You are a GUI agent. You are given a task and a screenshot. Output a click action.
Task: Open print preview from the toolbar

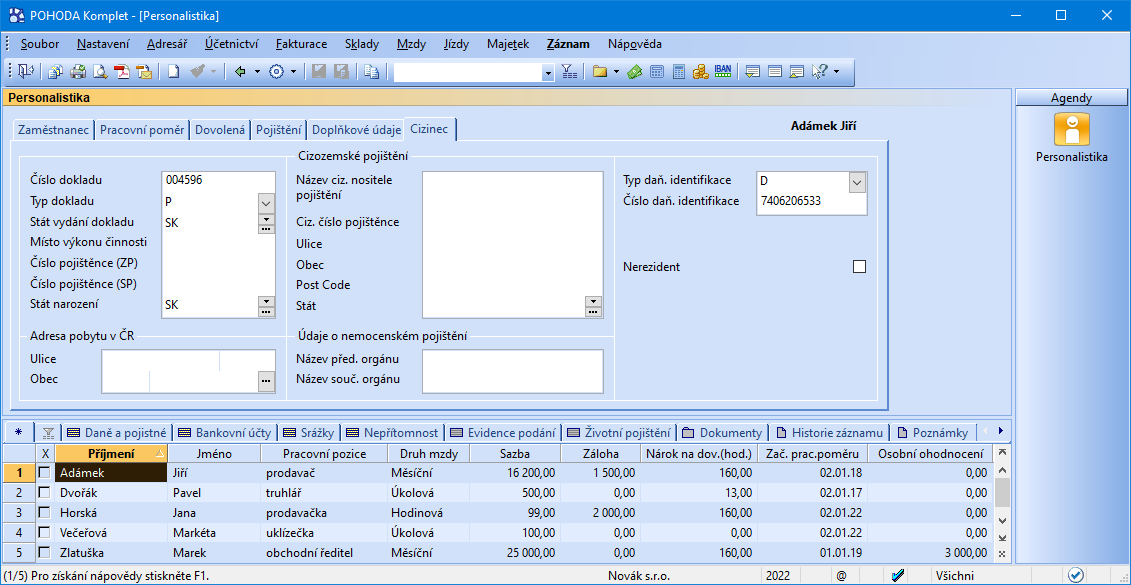pos(99,72)
